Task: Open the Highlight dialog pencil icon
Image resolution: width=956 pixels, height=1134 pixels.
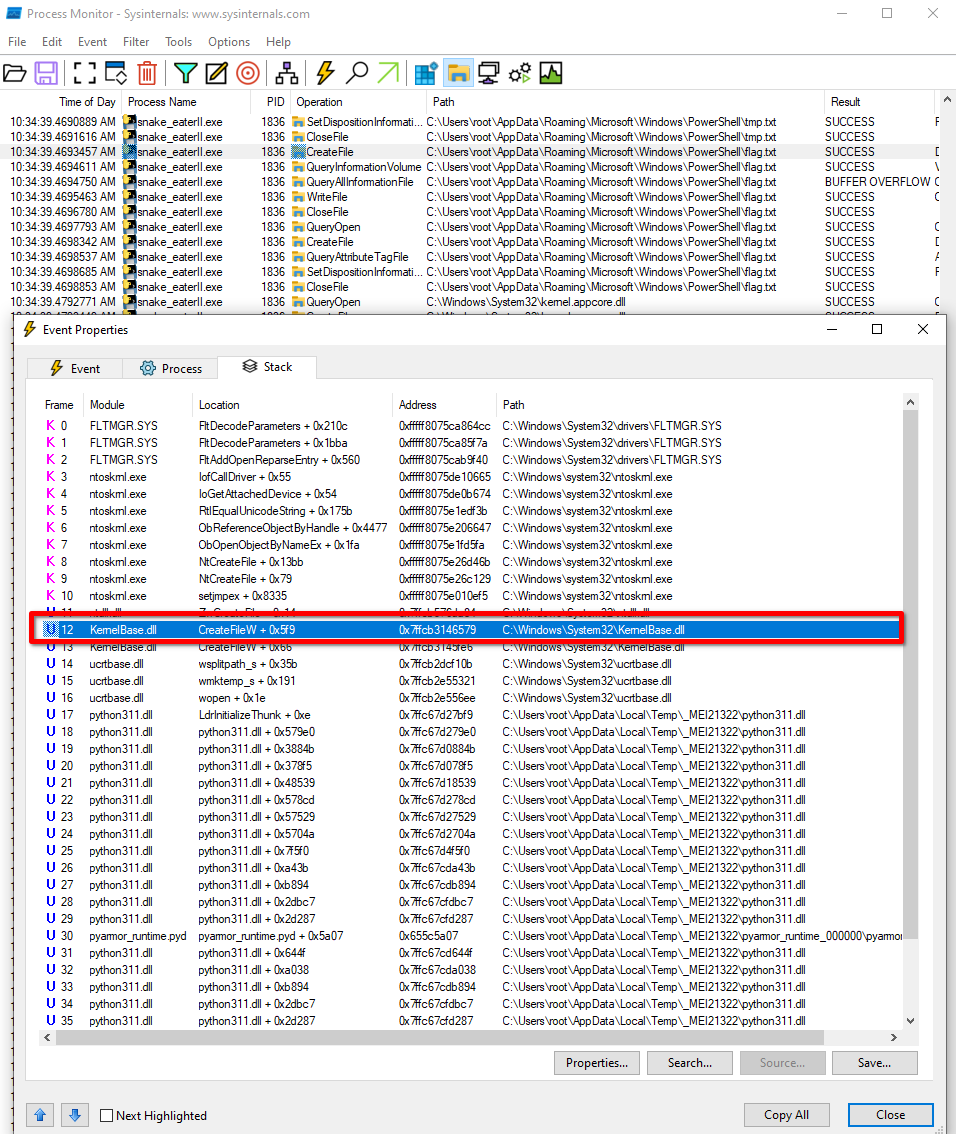Action: pyautogui.click(x=216, y=73)
